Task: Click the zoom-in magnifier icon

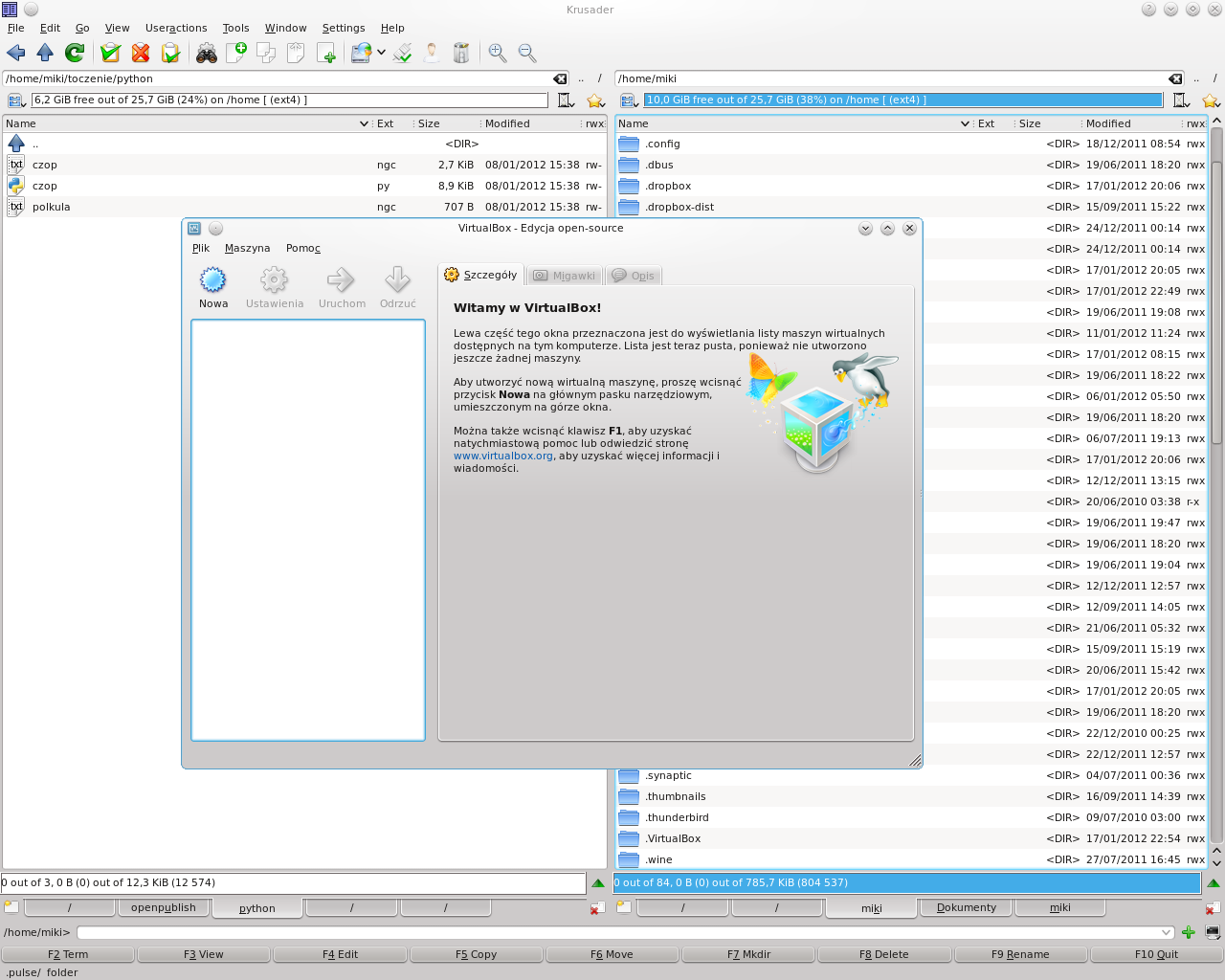Action: coord(498,53)
